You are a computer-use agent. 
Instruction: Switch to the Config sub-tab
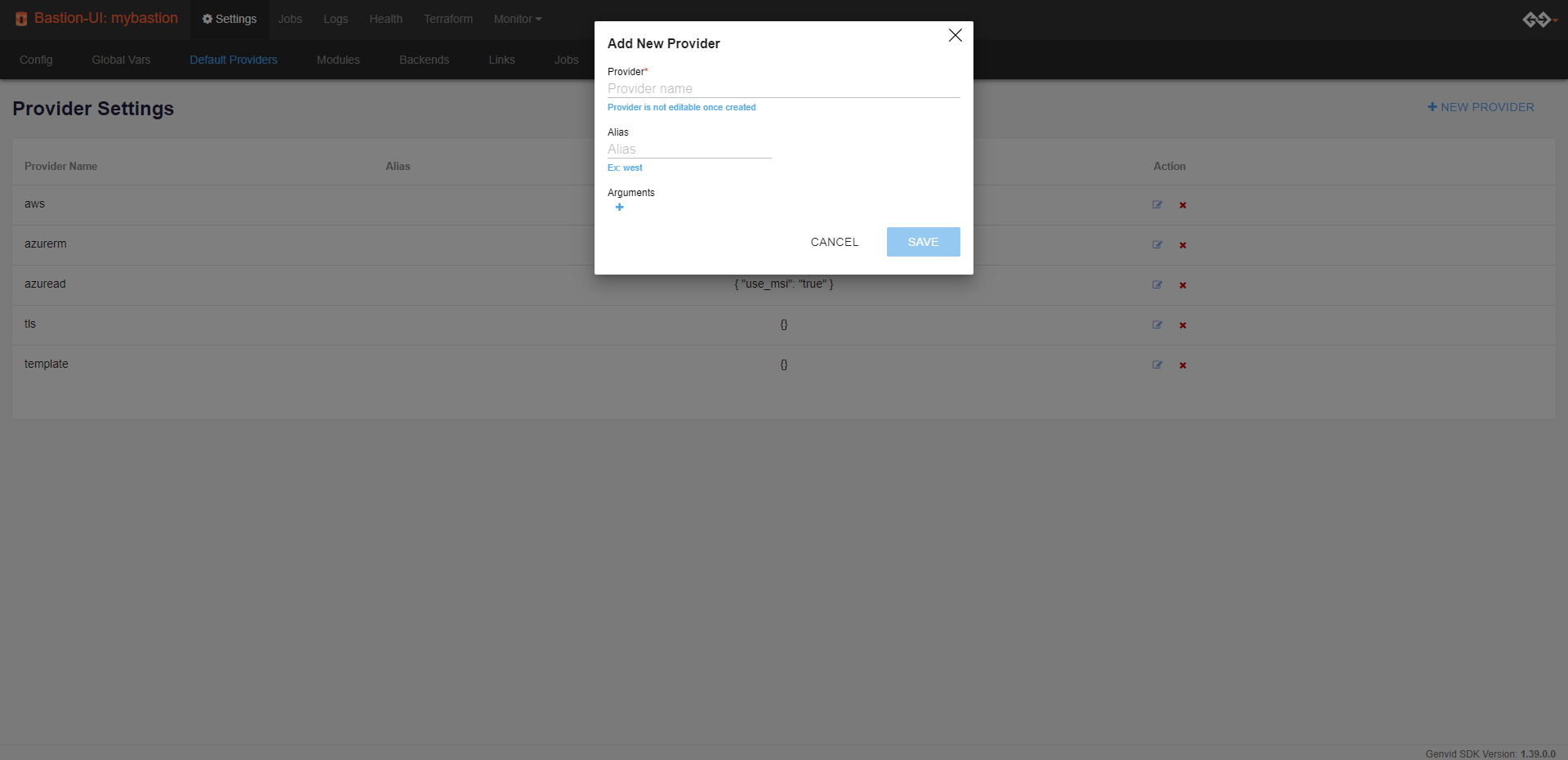pos(36,60)
